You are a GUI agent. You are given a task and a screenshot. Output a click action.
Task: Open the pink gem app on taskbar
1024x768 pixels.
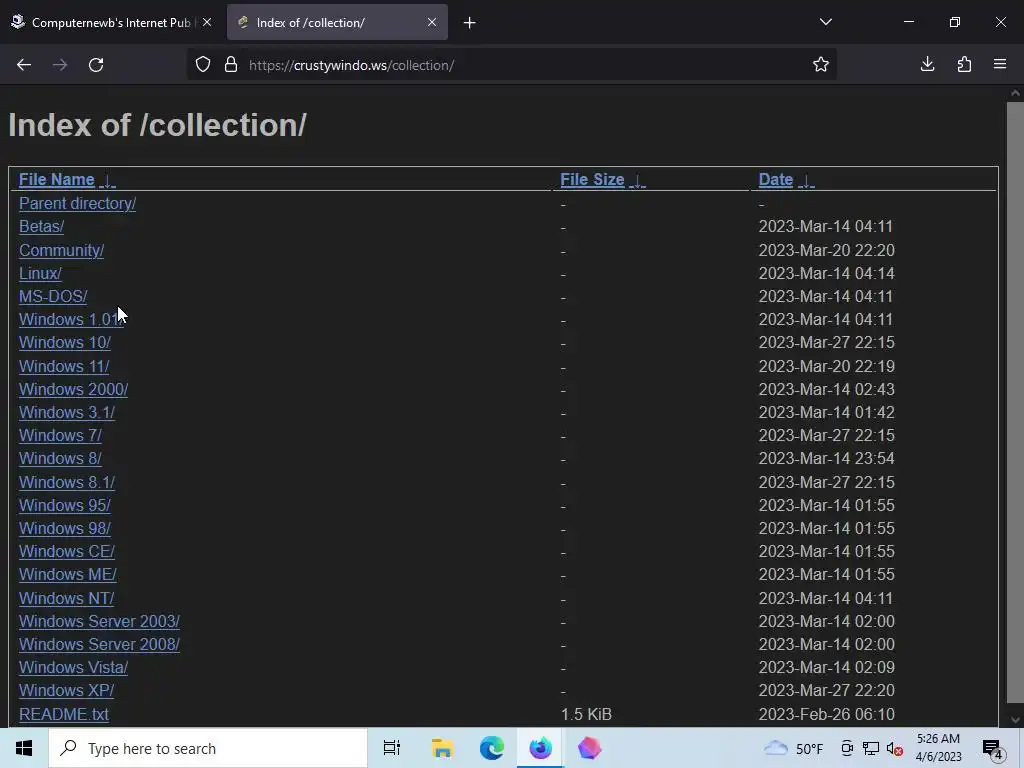coord(589,748)
